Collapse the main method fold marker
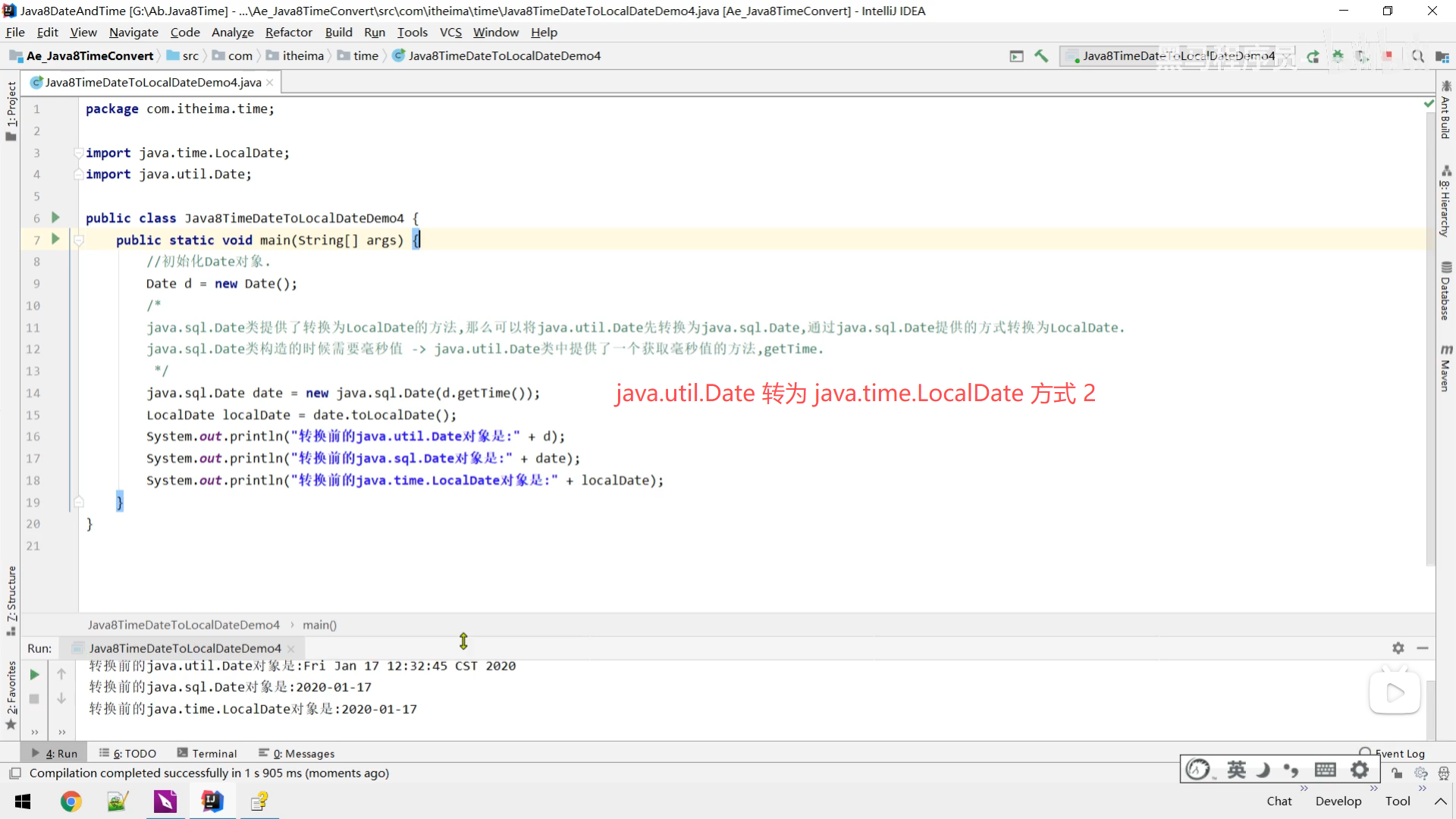 click(78, 240)
